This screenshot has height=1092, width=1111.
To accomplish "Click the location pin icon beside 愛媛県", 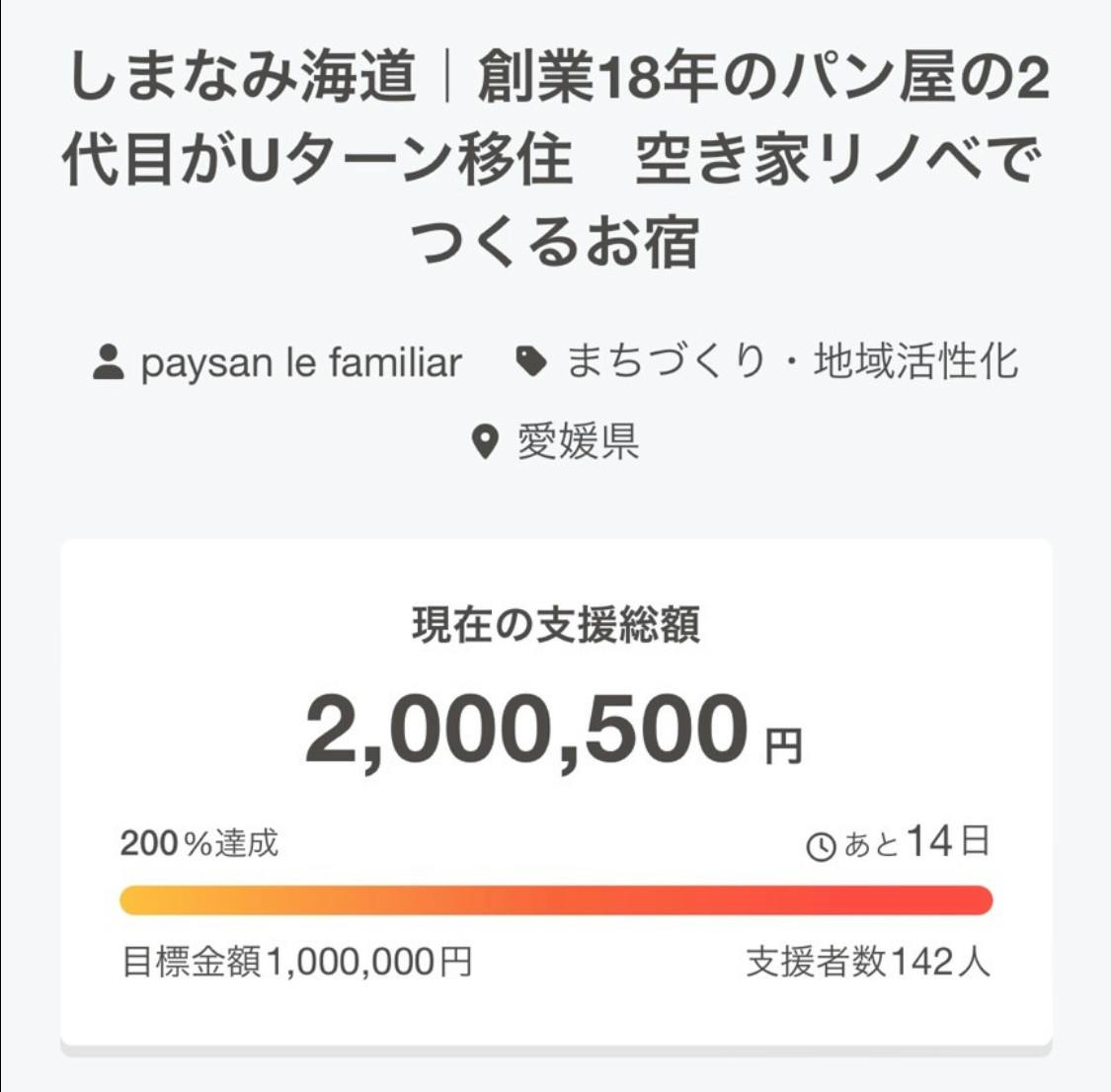I will pos(484,441).
